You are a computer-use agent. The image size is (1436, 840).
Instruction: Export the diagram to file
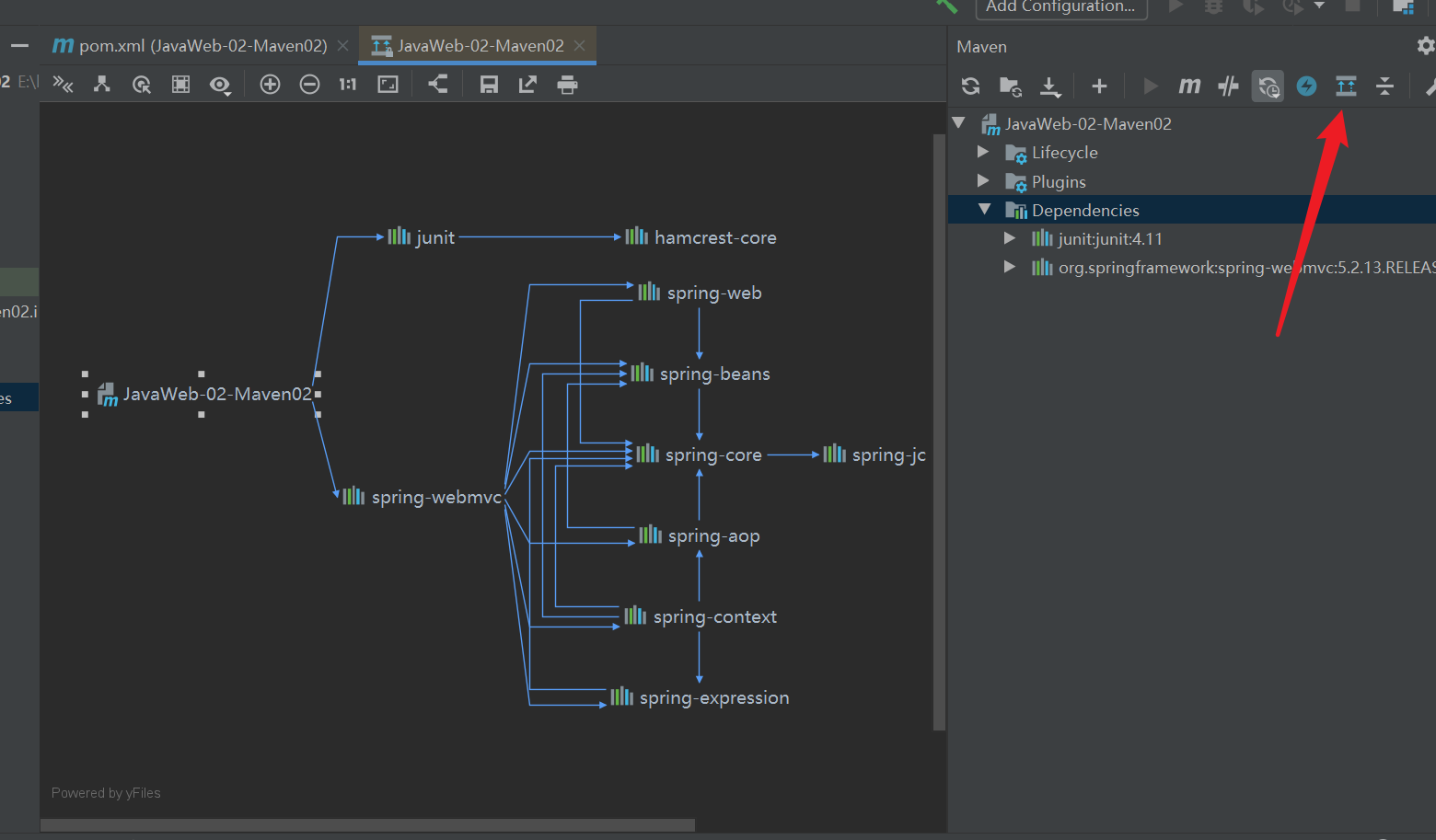click(527, 85)
